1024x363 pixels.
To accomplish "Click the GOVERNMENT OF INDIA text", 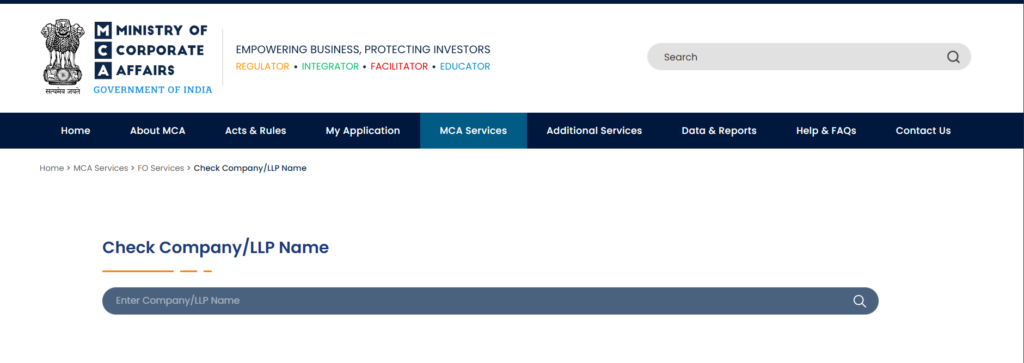I will click(153, 90).
